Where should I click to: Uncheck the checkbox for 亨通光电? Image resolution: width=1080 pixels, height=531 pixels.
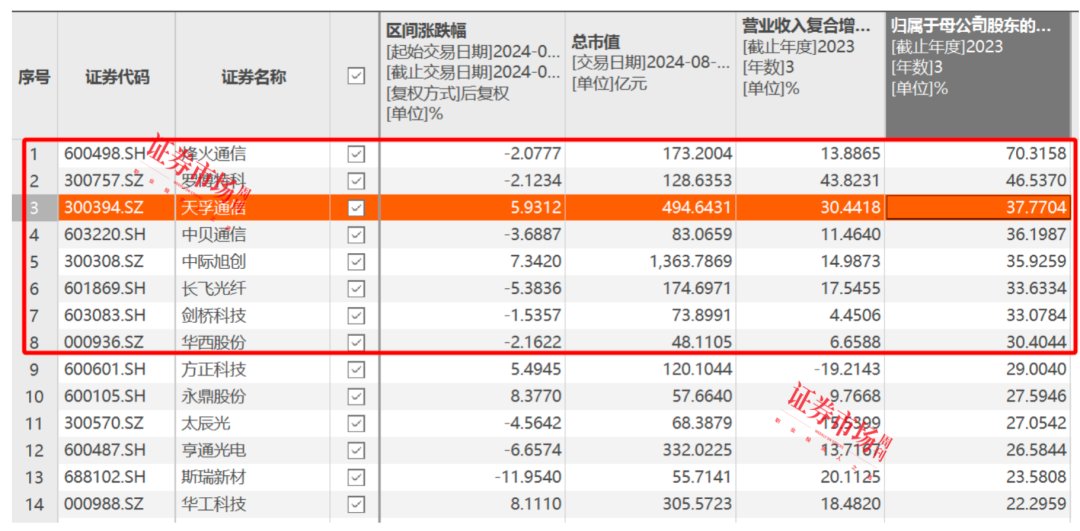point(355,450)
